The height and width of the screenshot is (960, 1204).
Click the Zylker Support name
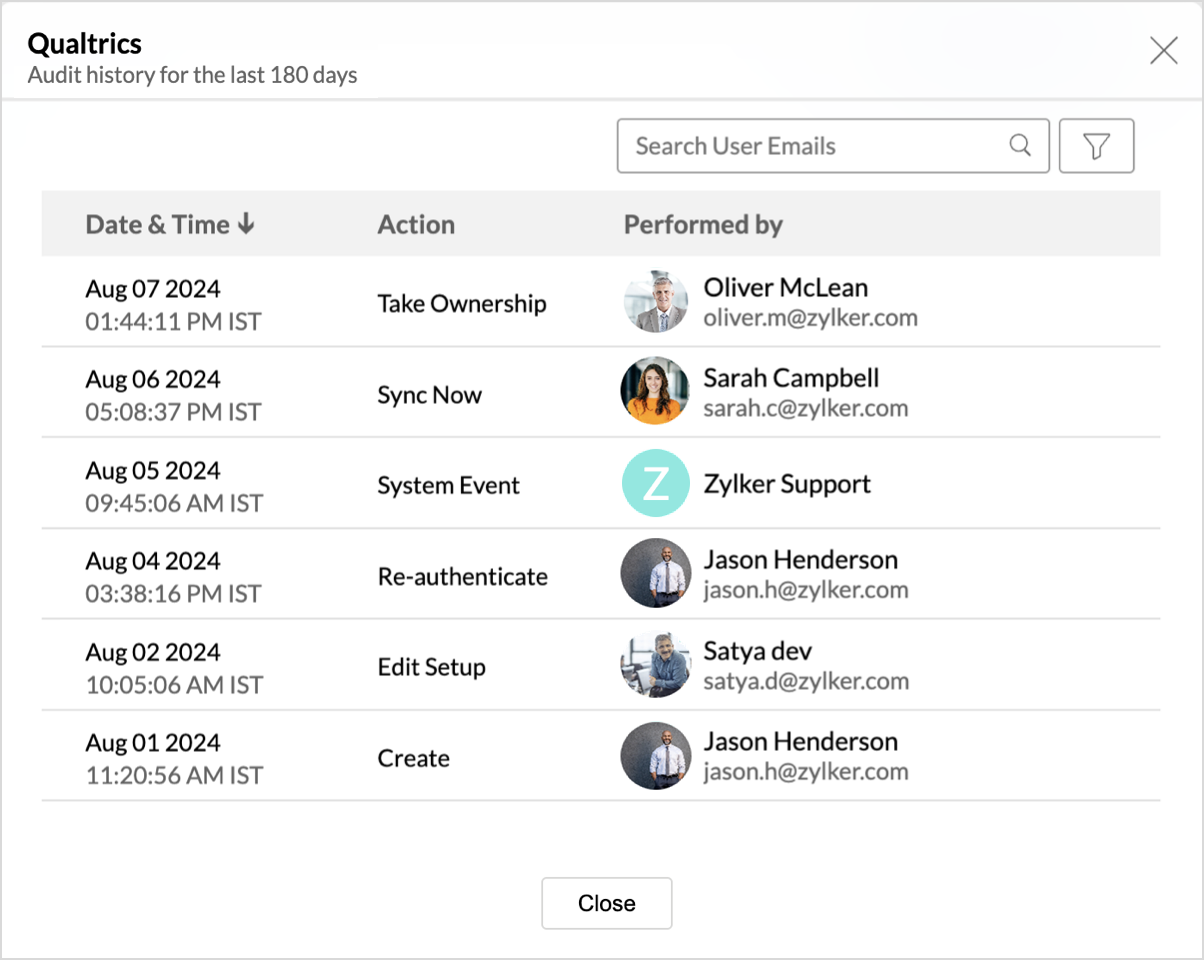[787, 484]
